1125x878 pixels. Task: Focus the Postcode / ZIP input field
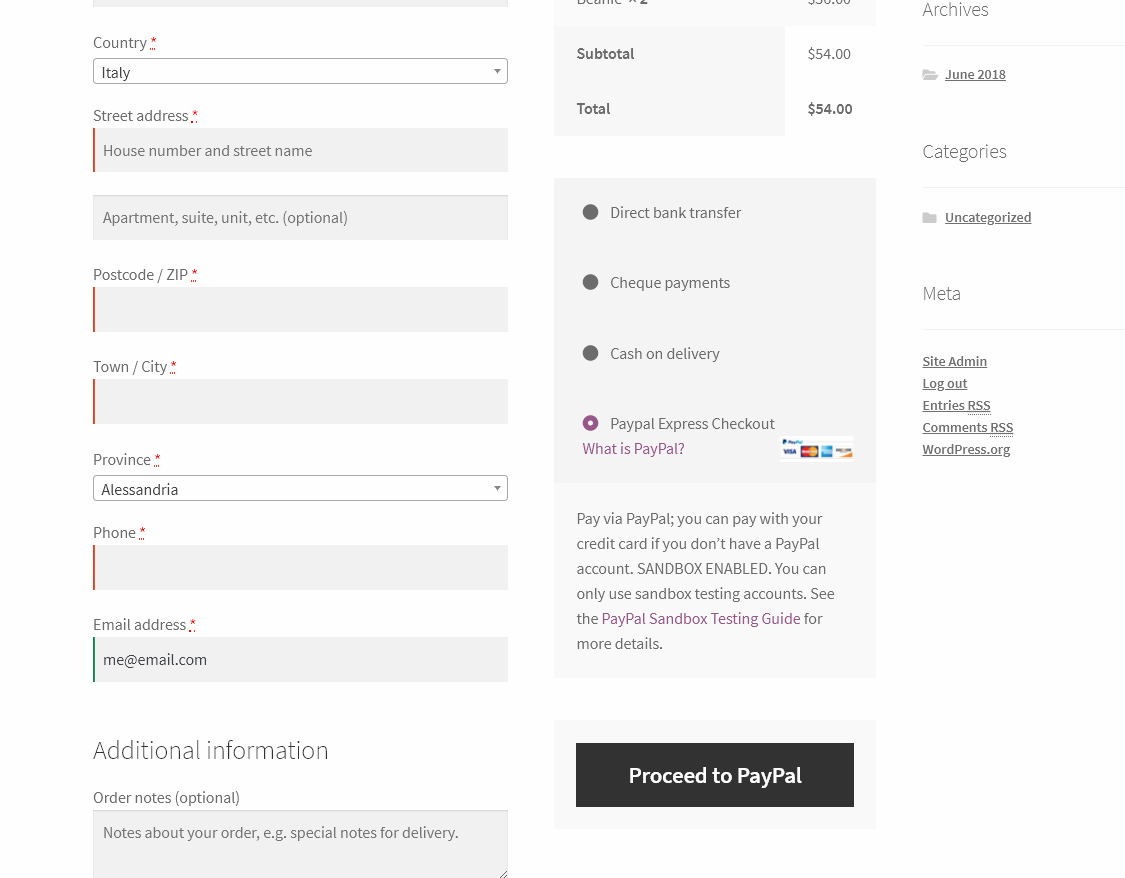pos(300,310)
